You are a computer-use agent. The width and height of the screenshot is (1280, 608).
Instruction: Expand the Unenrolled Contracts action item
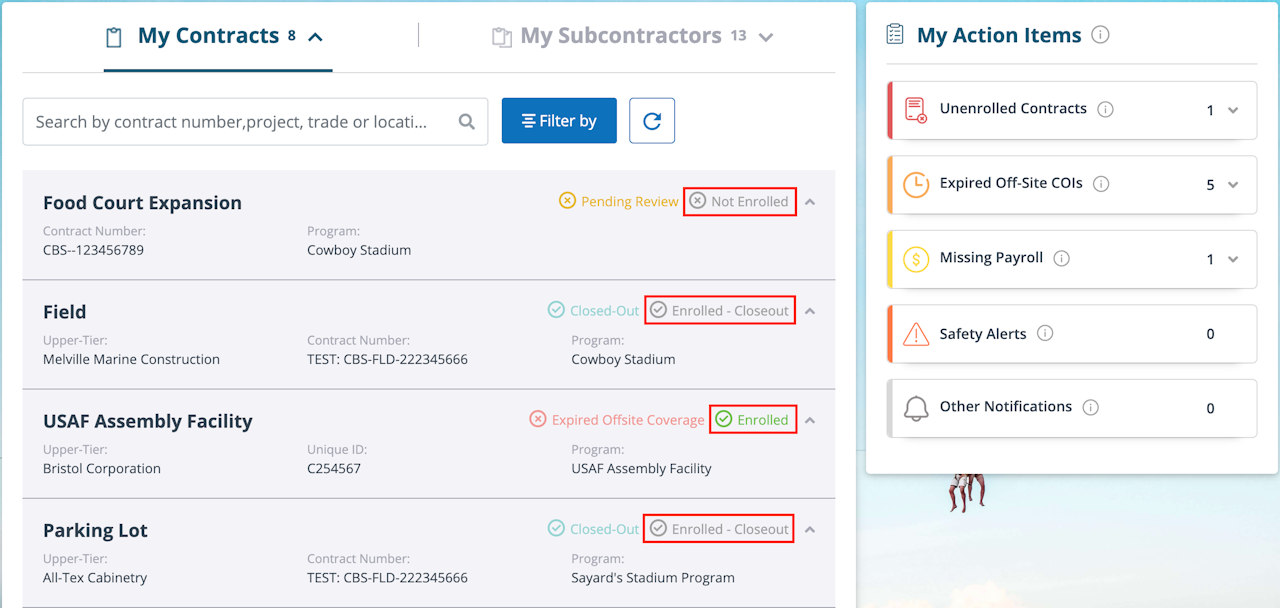[x=1233, y=110]
